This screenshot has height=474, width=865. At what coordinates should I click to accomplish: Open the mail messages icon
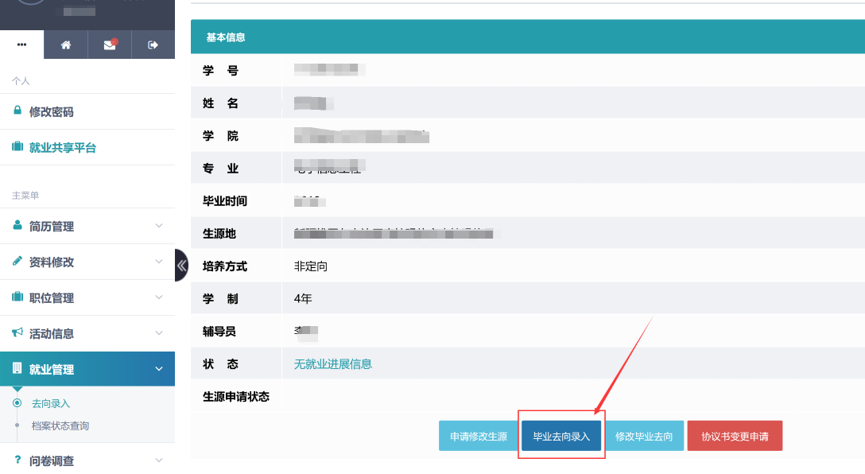pos(110,45)
